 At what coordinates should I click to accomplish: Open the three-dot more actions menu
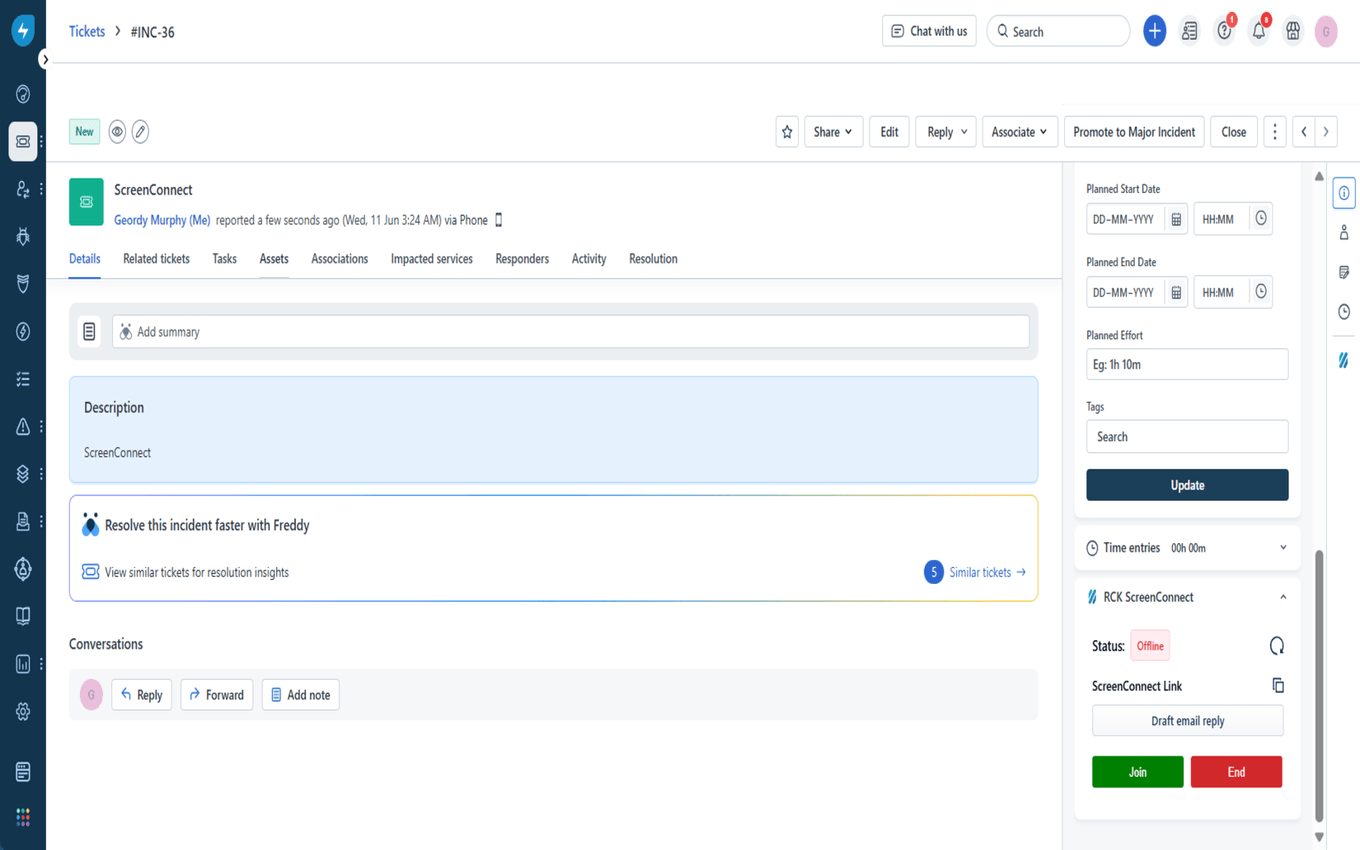[x=1274, y=132]
